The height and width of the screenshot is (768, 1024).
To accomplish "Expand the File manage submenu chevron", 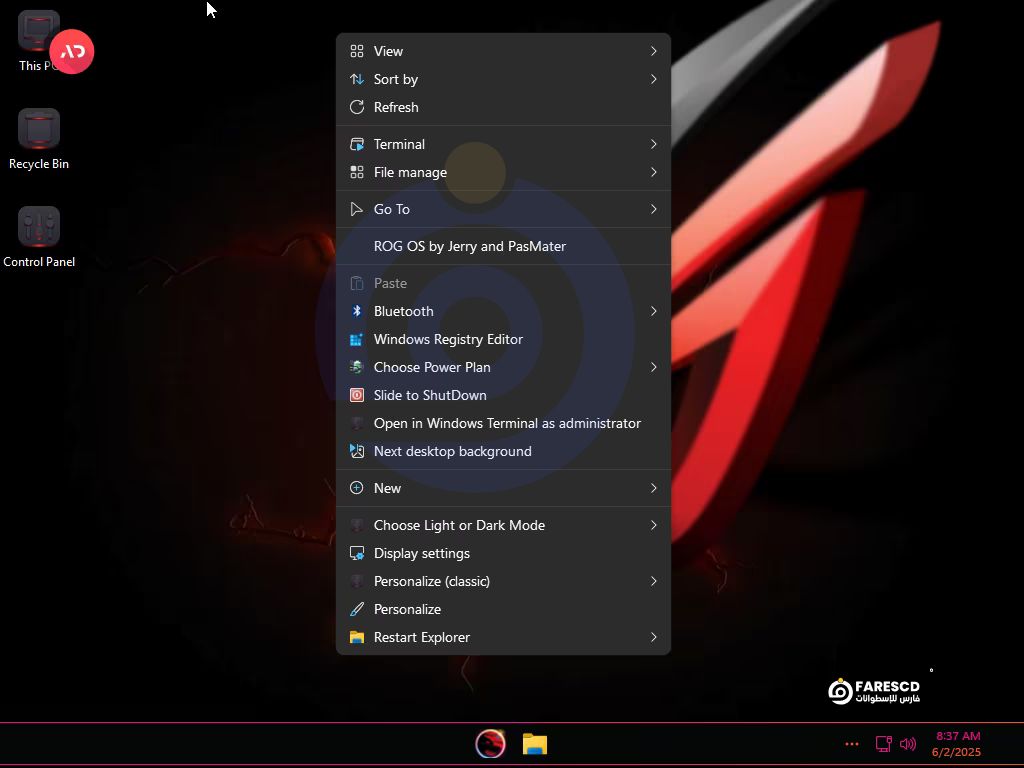I will pos(654,172).
